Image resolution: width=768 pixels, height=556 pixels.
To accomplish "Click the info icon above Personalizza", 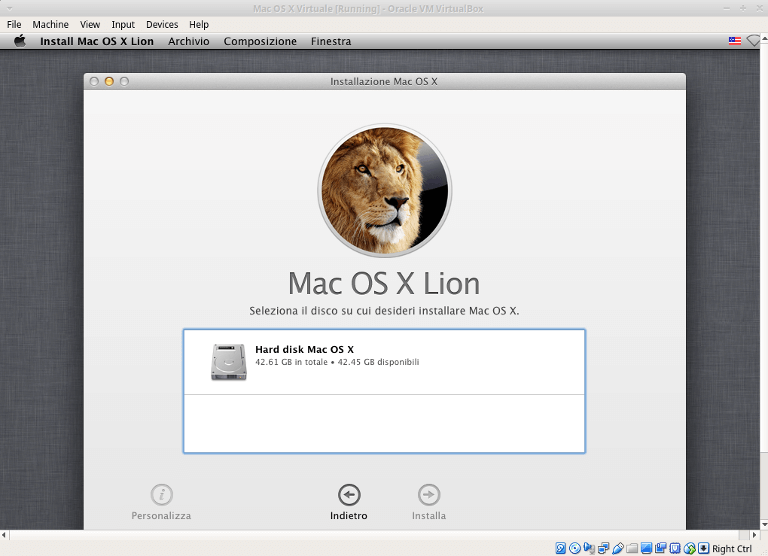I will pos(162,495).
